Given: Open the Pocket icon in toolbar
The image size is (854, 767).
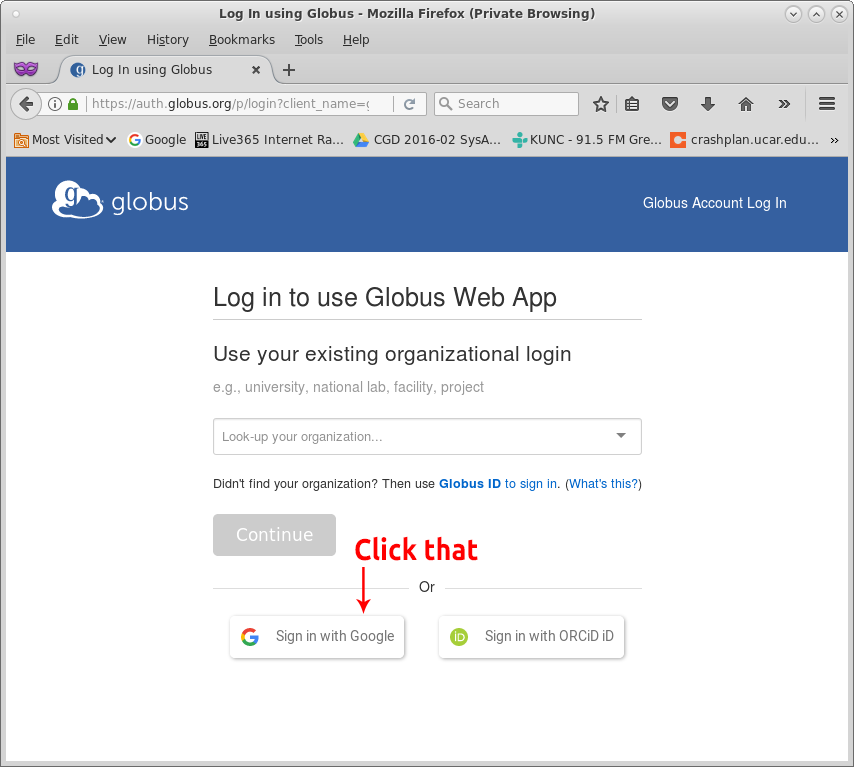Looking at the screenshot, I should (x=671, y=104).
